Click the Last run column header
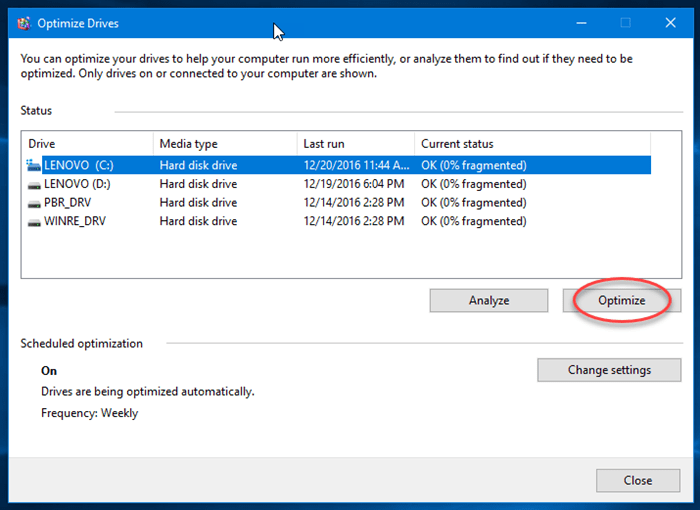Image resolution: width=700 pixels, height=510 pixels. point(355,144)
